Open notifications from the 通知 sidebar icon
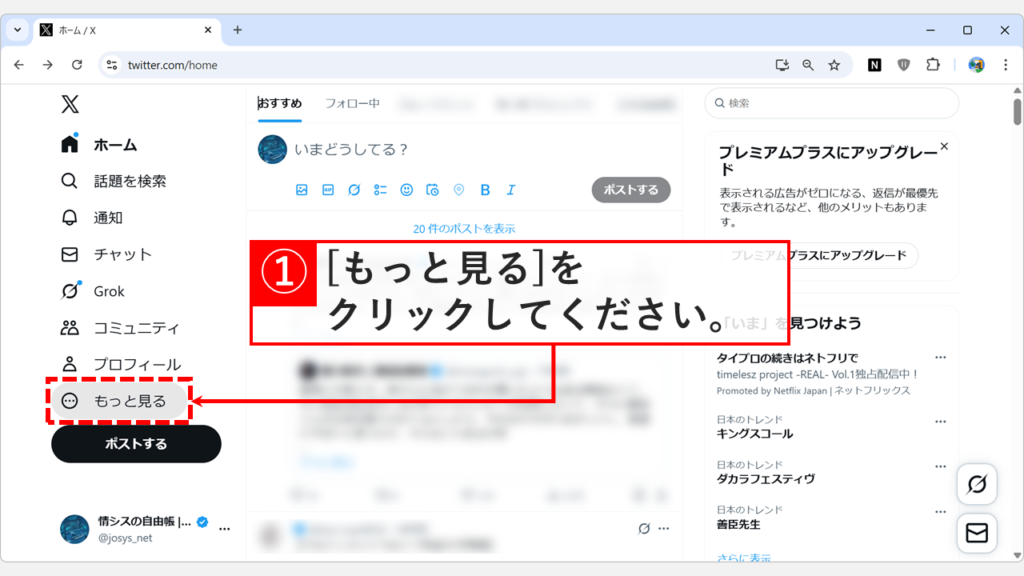The height and width of the screenshot is (576, 1024). click(x=101, y=216)
